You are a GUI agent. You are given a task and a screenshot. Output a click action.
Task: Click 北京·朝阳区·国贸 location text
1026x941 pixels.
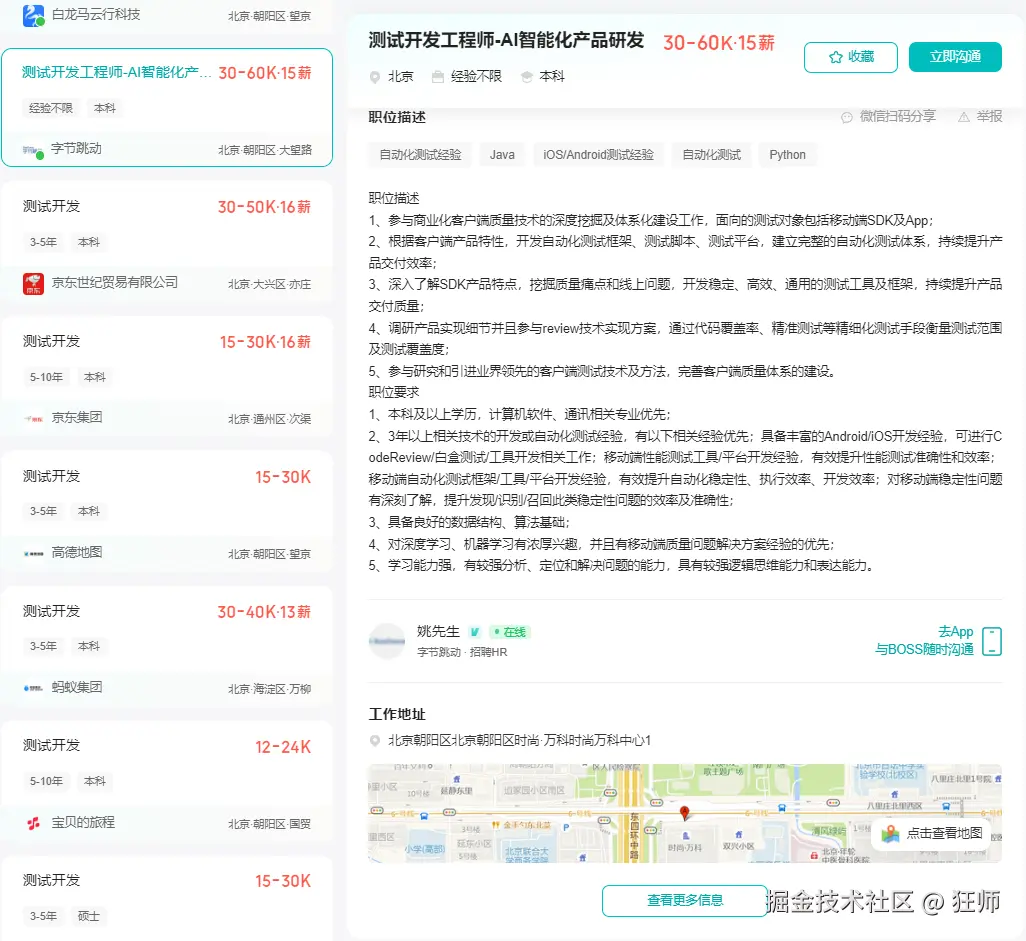pyautogui.click(x=269, y=824)
